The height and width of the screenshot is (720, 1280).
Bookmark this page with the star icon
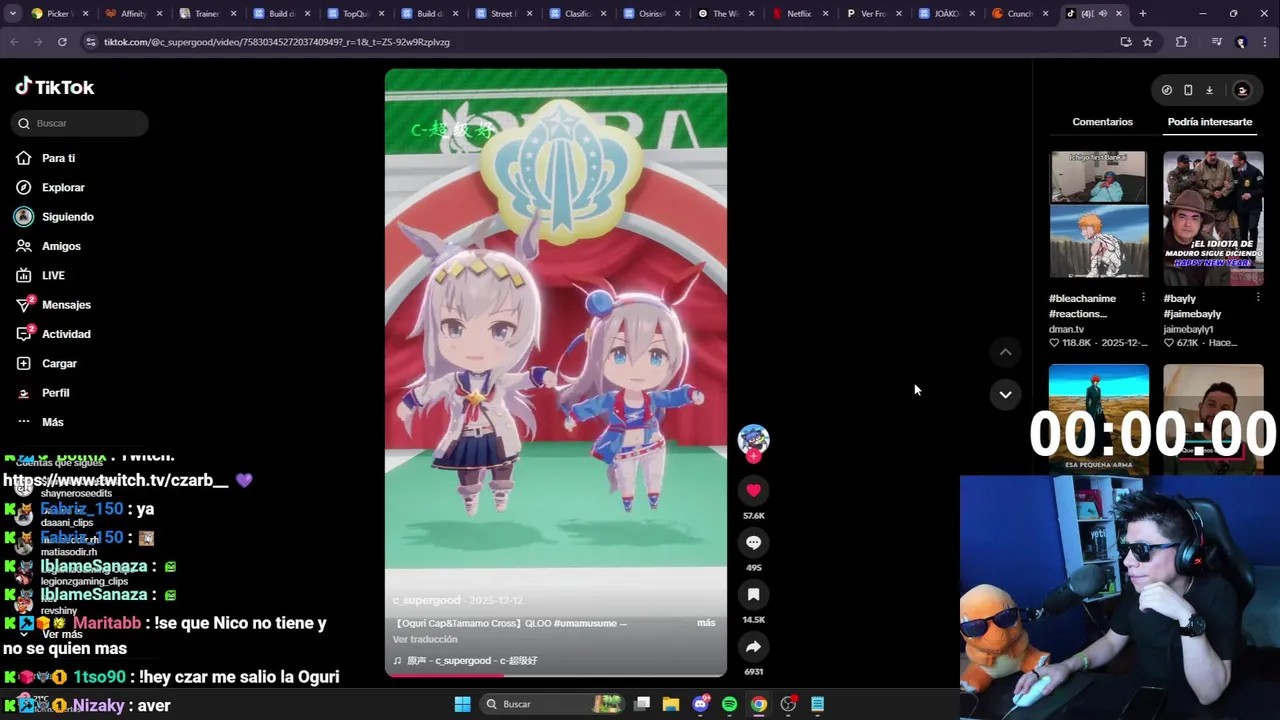click(x=1147, y=42)
